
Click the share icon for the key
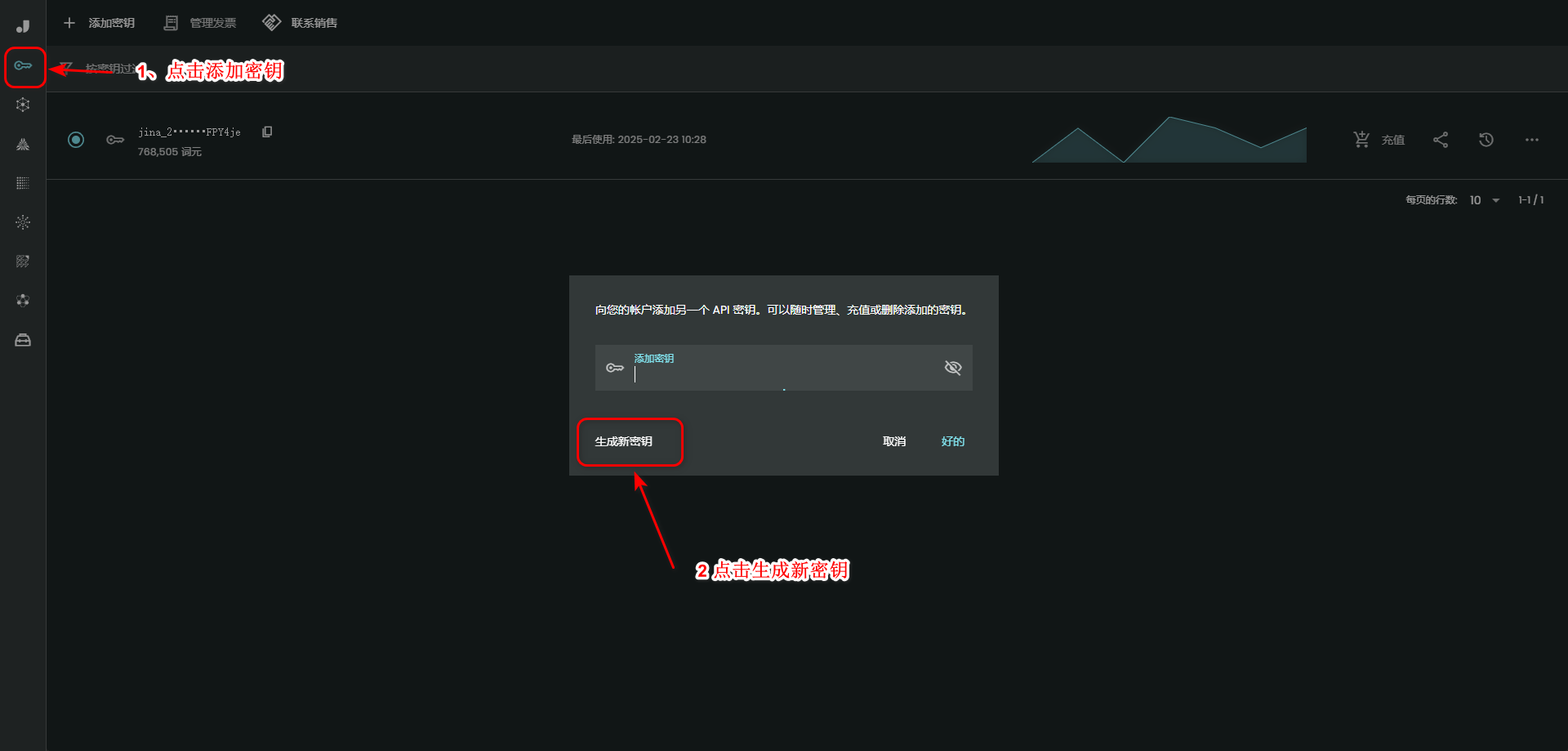[1441, 140]
